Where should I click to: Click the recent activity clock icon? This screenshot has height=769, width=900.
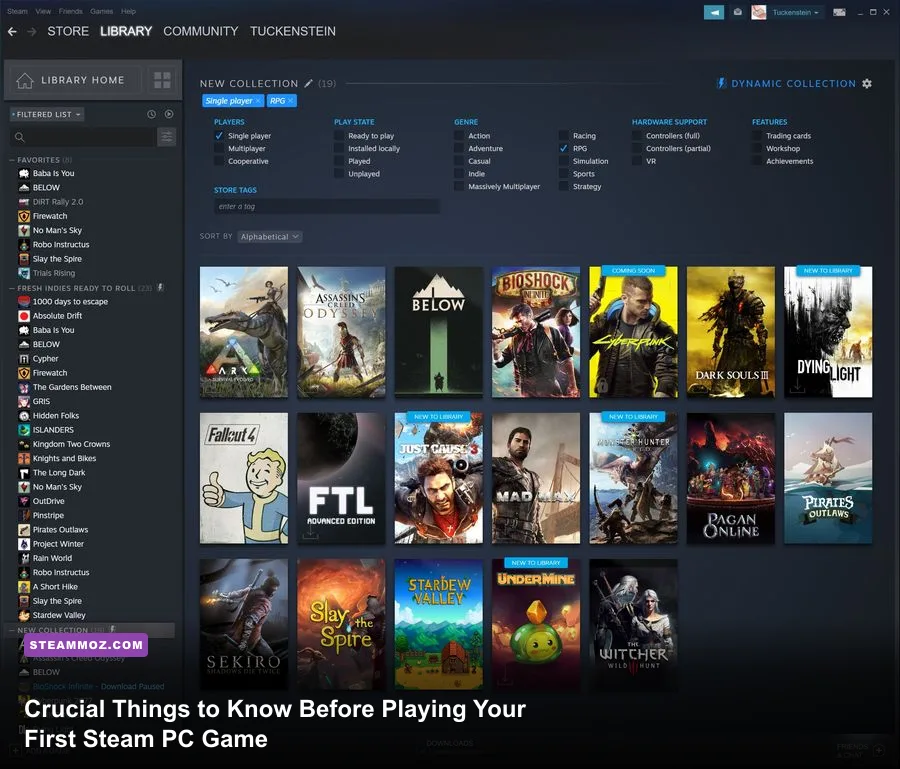tap(152, 114)
